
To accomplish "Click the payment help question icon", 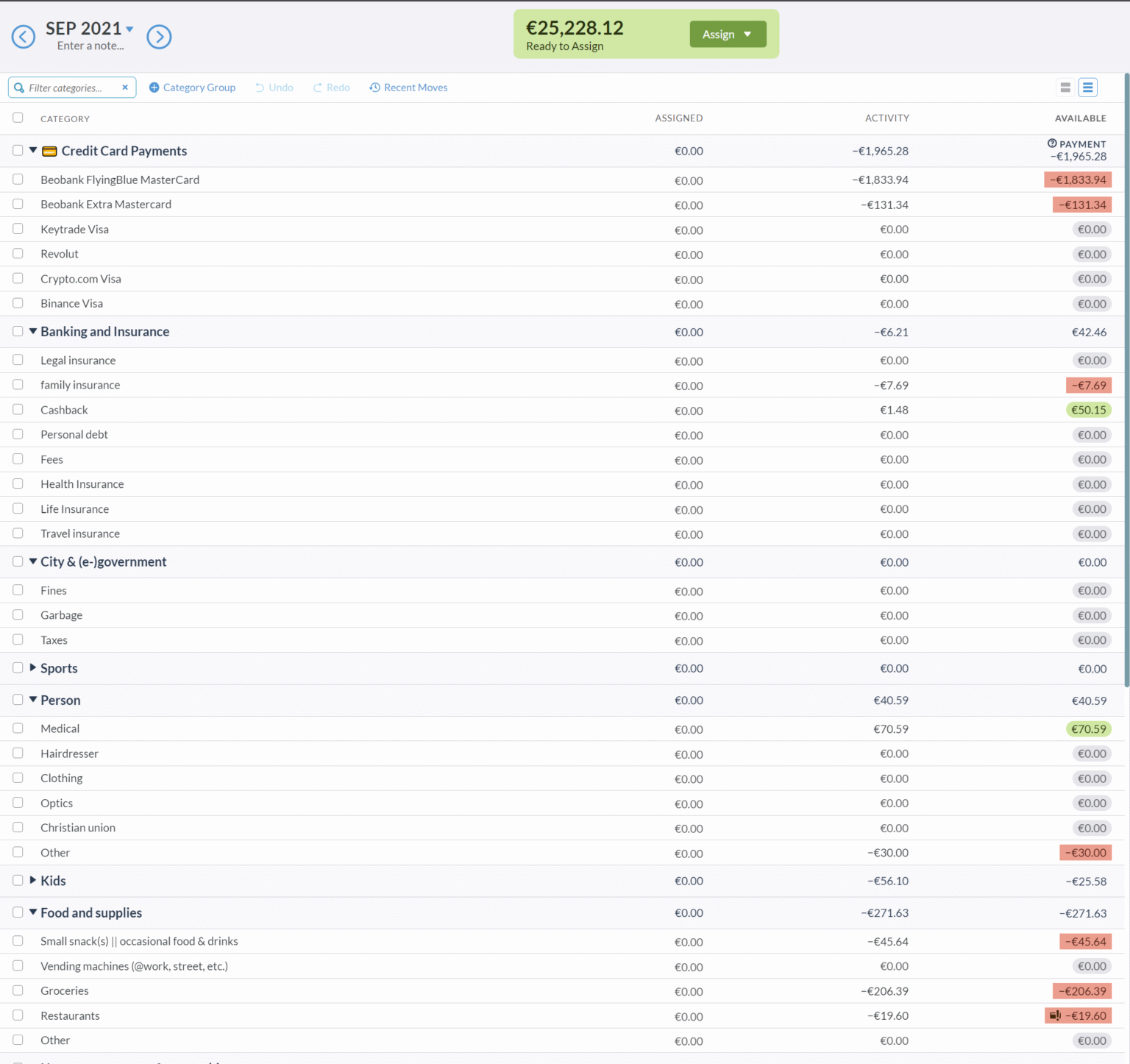I will pyautogui.click(x=1052, y=143).
